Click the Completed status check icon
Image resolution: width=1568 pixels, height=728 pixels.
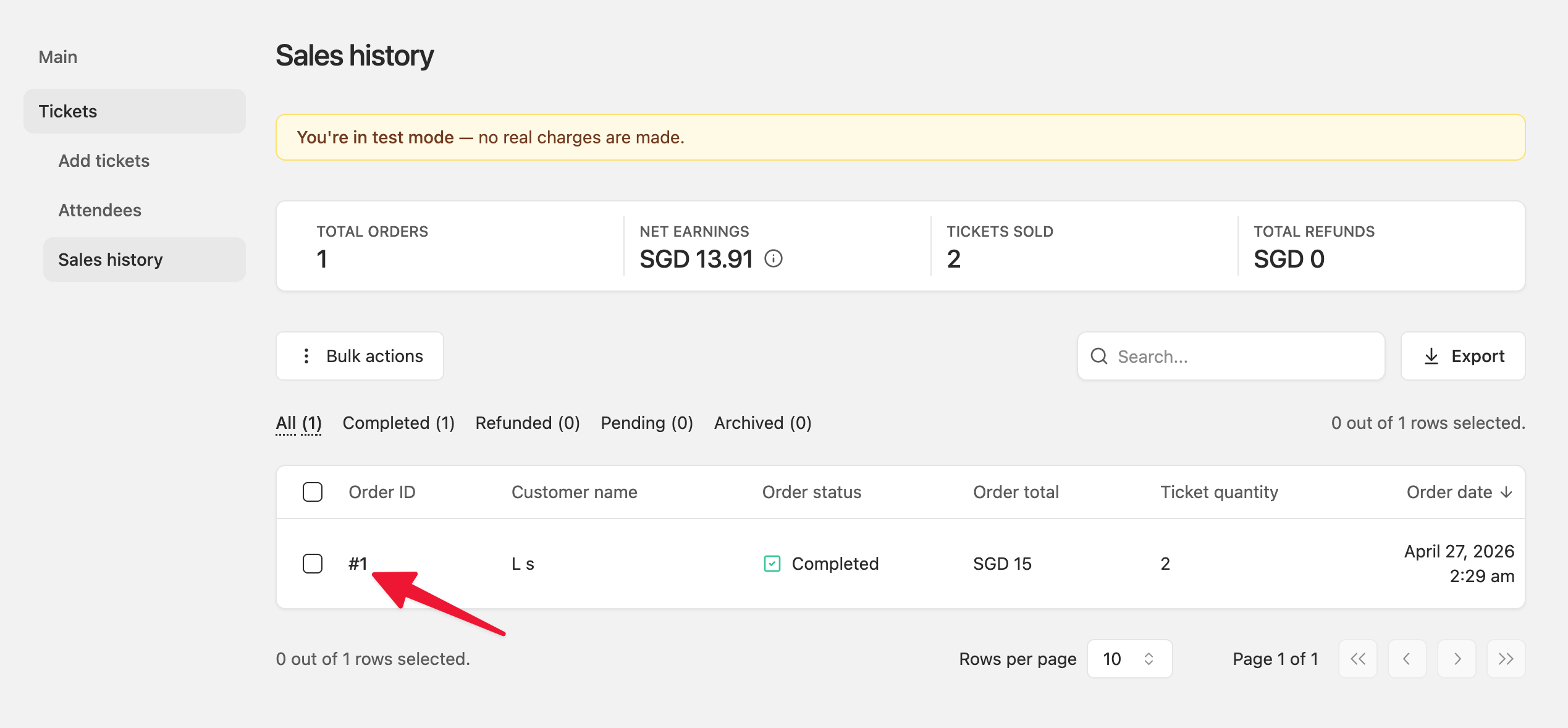click(x=772, y=564)
